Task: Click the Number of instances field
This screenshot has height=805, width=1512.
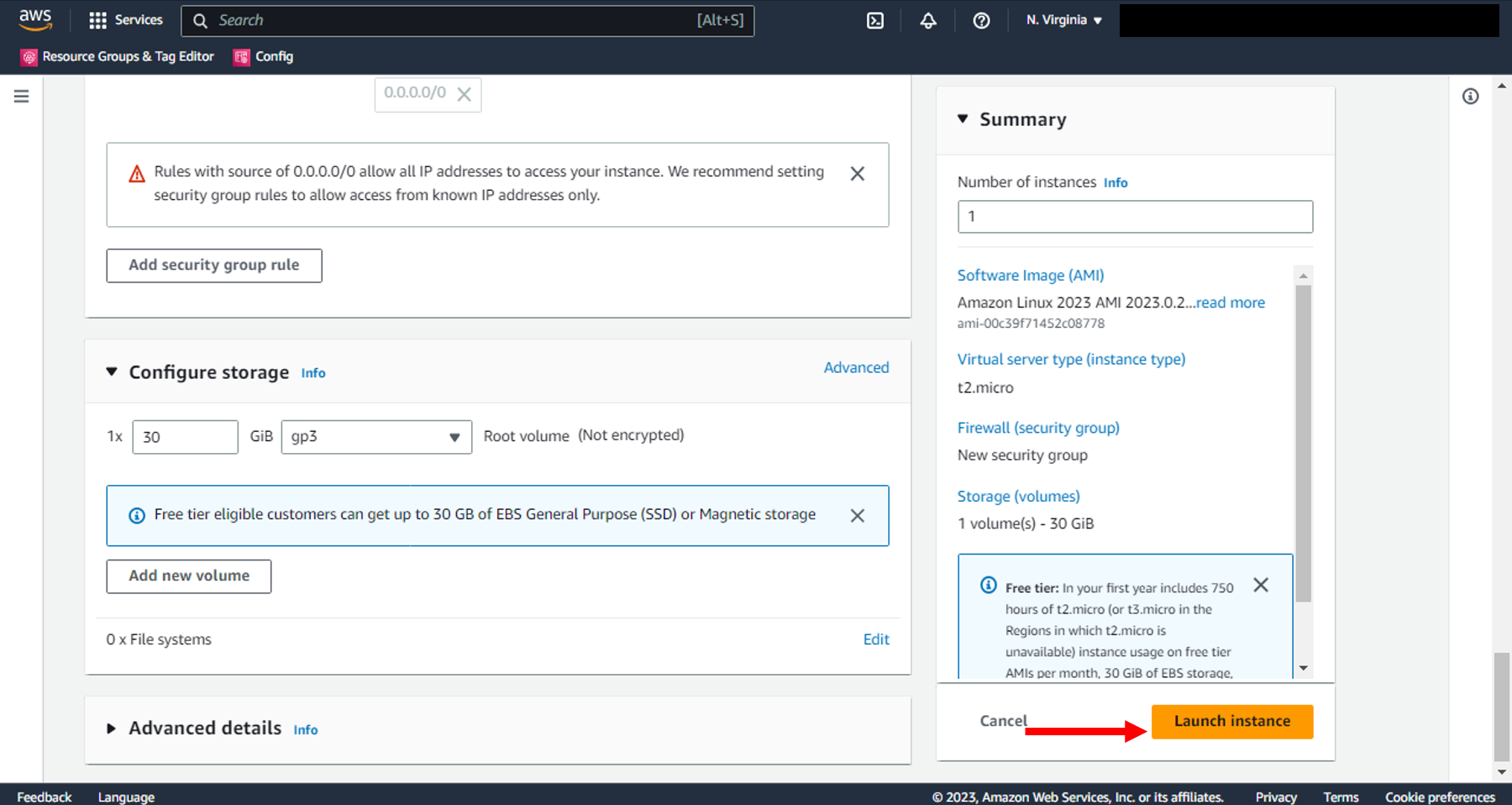Action: (1134, 217)
